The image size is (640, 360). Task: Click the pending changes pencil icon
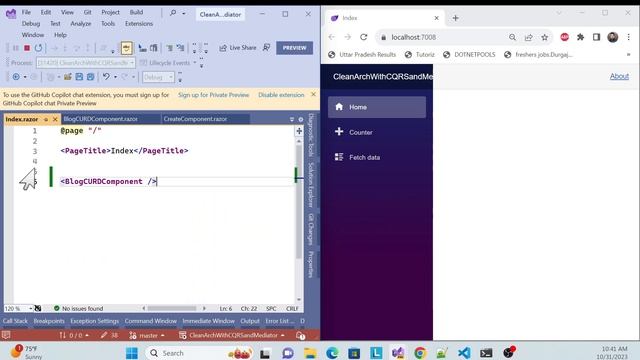tap(109, 336)
